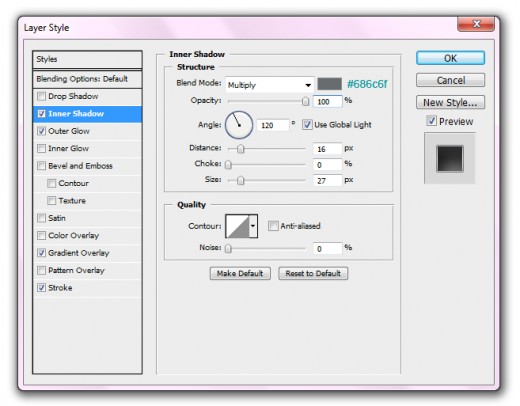
Task: Click the Distance value field
Action: tap(327, 149)
